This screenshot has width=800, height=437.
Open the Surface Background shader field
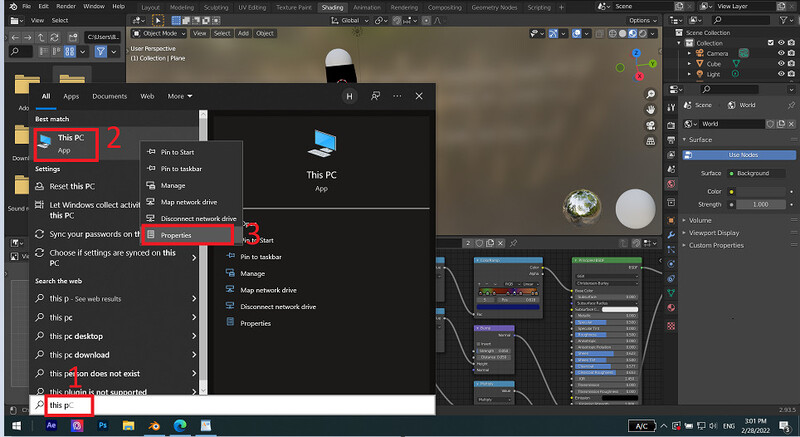(x=757, y=173)
